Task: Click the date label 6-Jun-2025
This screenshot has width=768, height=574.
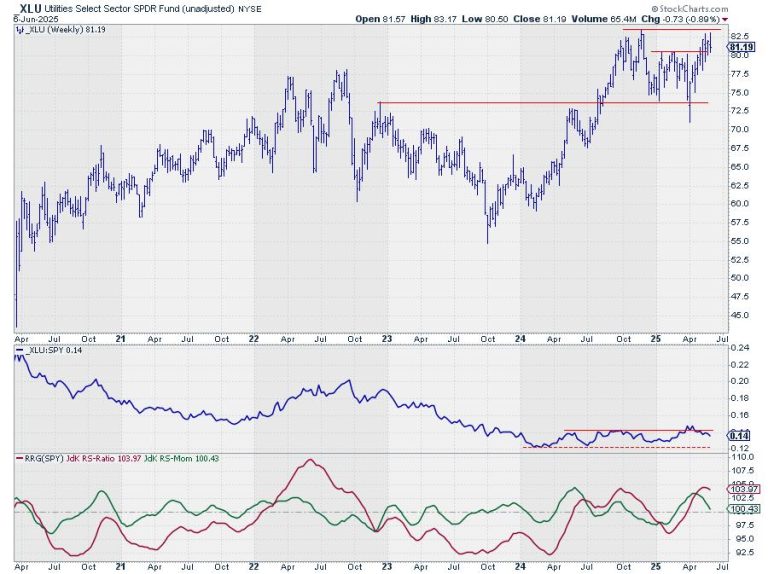Action: point(36,19)
